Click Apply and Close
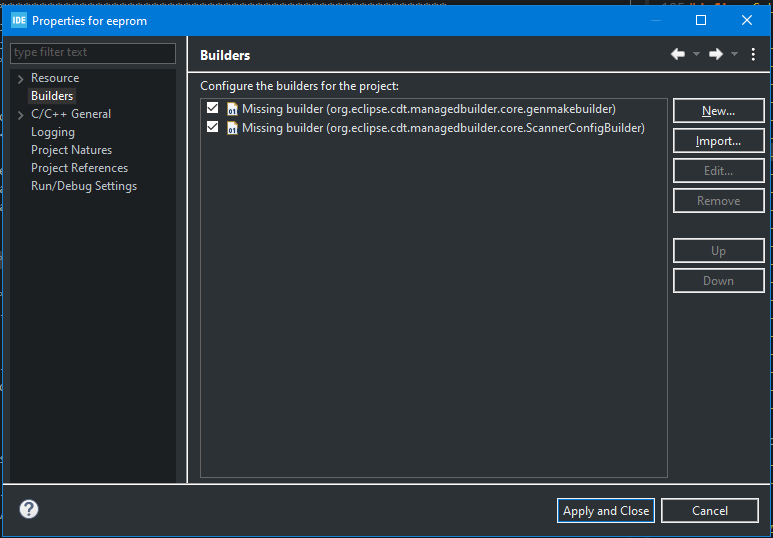Viewport: 773px width, 538px height. (606, 510)
